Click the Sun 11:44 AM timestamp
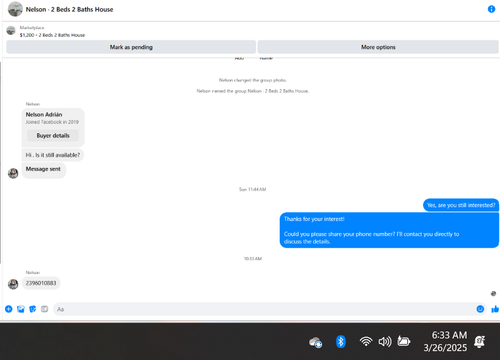This screenshot has width=500, height=360. click(253, 189)
